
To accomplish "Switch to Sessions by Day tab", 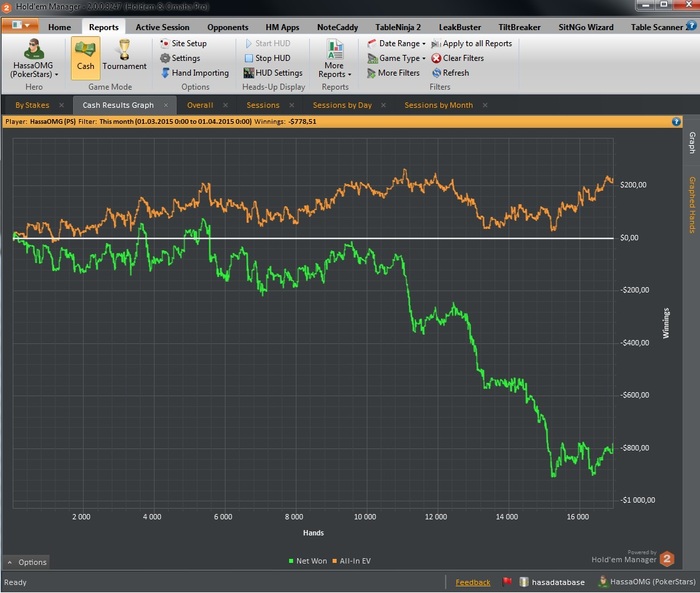I will (x=342, y=105).
